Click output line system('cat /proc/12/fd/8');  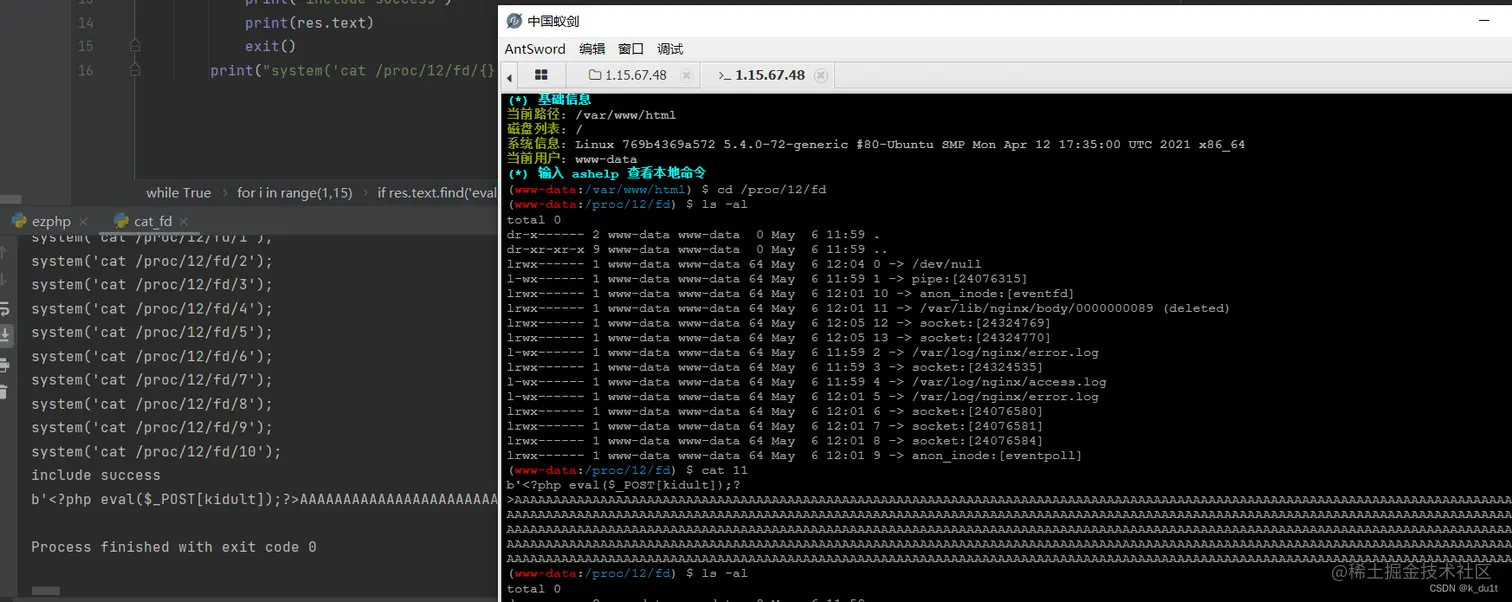152,404
